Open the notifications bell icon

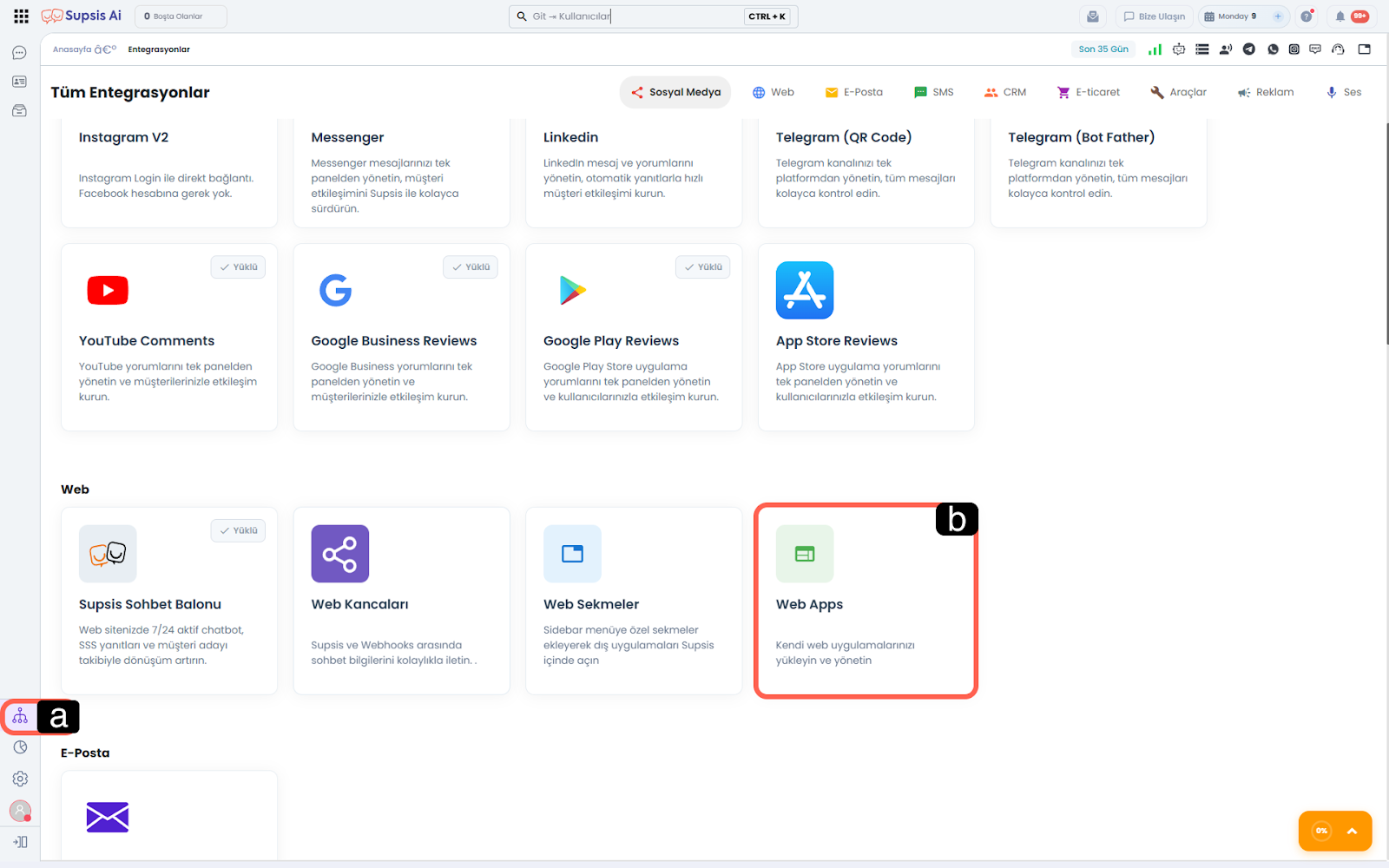1340,16
